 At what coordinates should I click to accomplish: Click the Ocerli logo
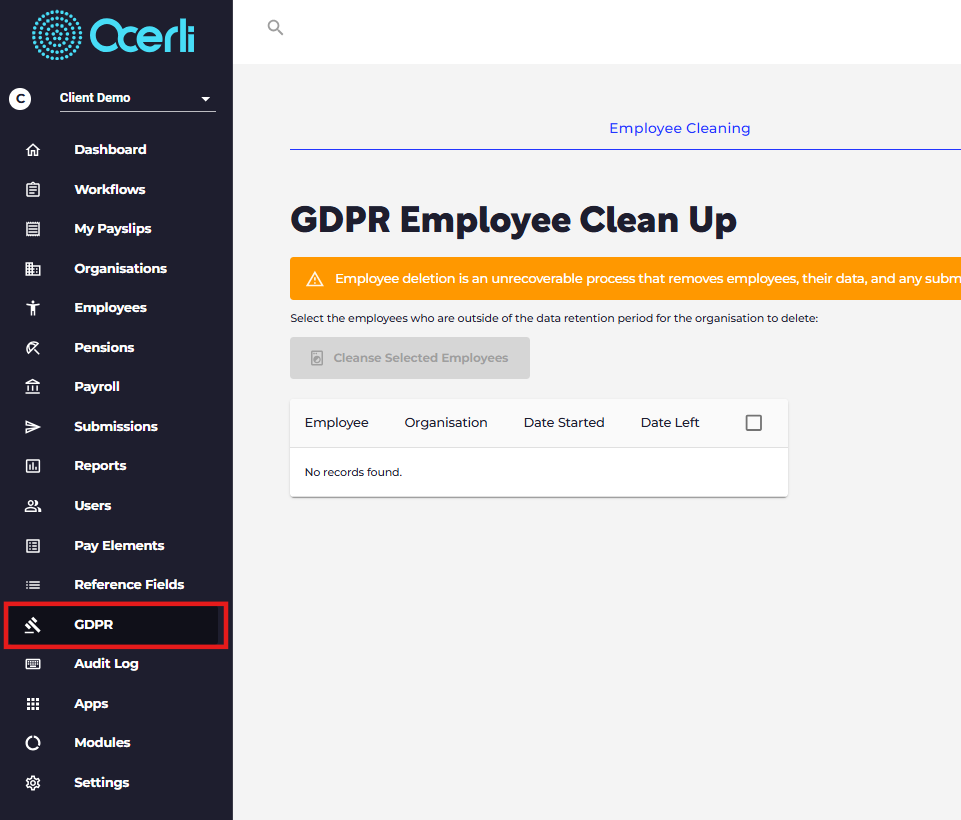coord(113,36)
